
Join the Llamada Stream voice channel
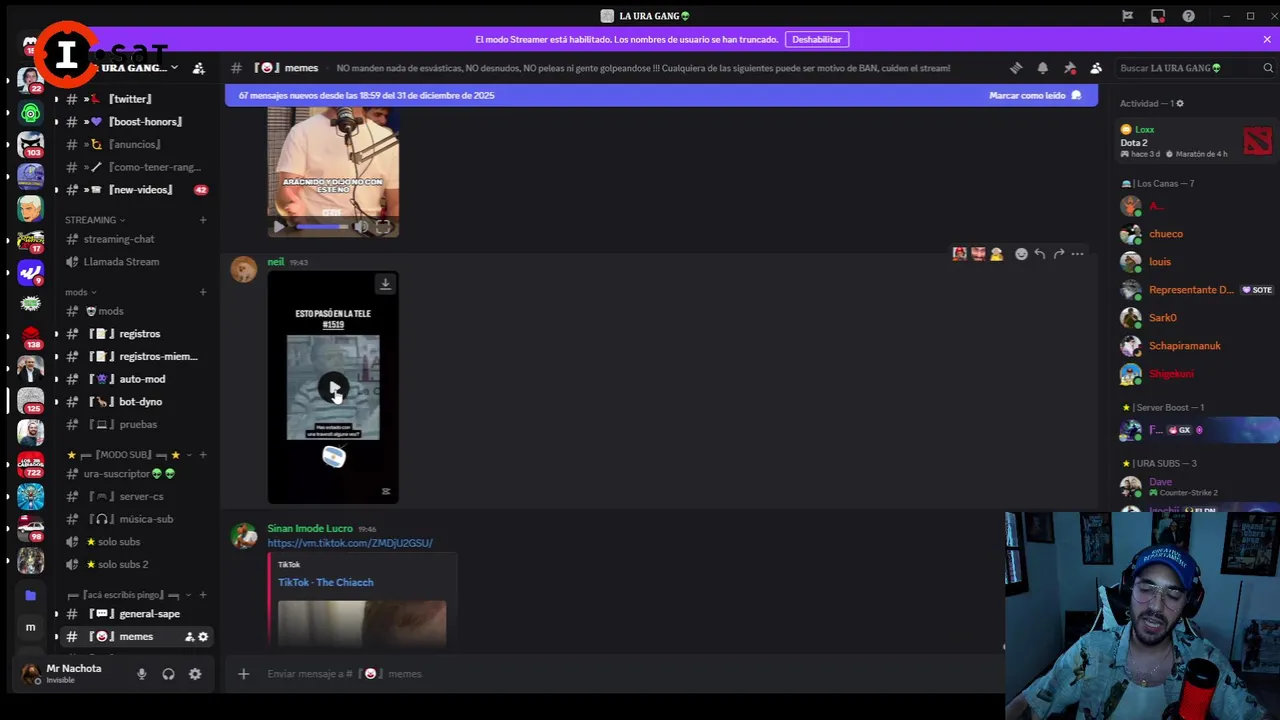click(135, 262)
